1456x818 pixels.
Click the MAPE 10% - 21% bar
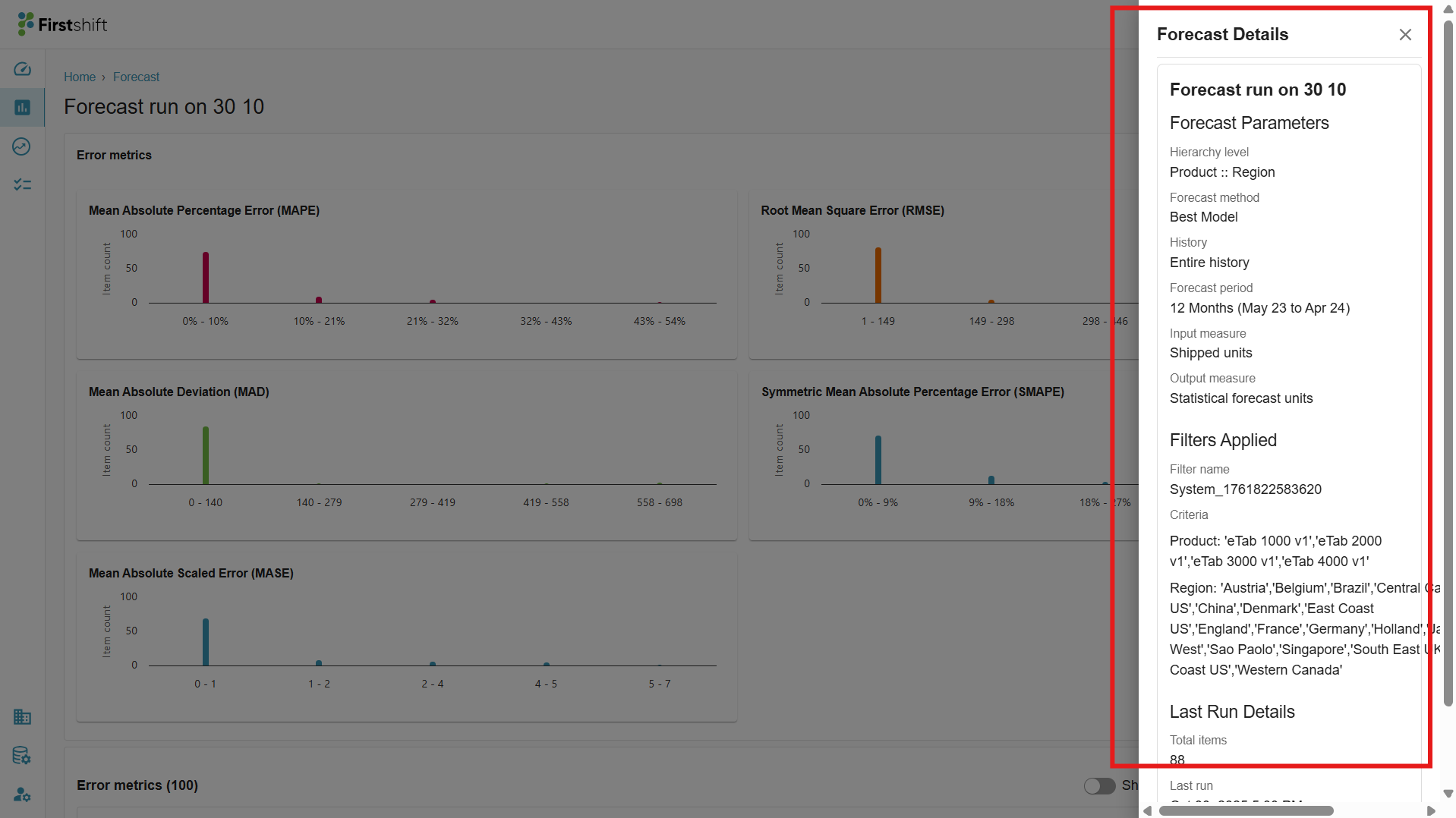(x=319, y=300)
